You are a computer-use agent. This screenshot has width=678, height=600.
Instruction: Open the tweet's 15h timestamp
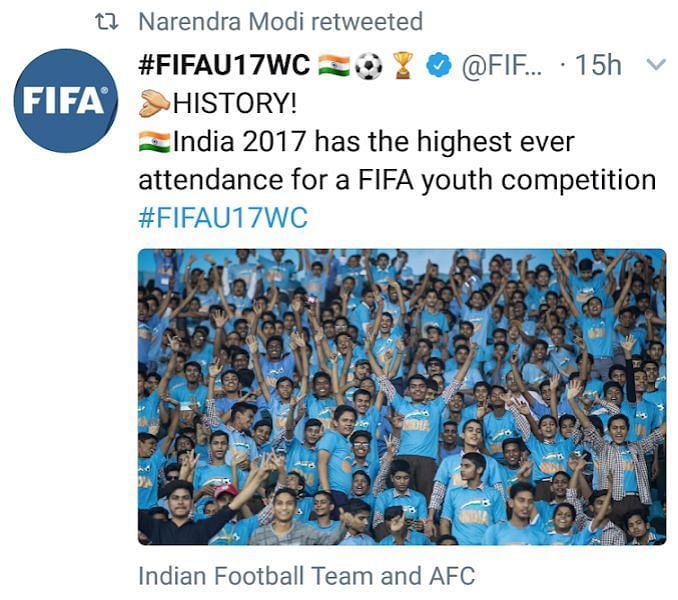point(598,66)
